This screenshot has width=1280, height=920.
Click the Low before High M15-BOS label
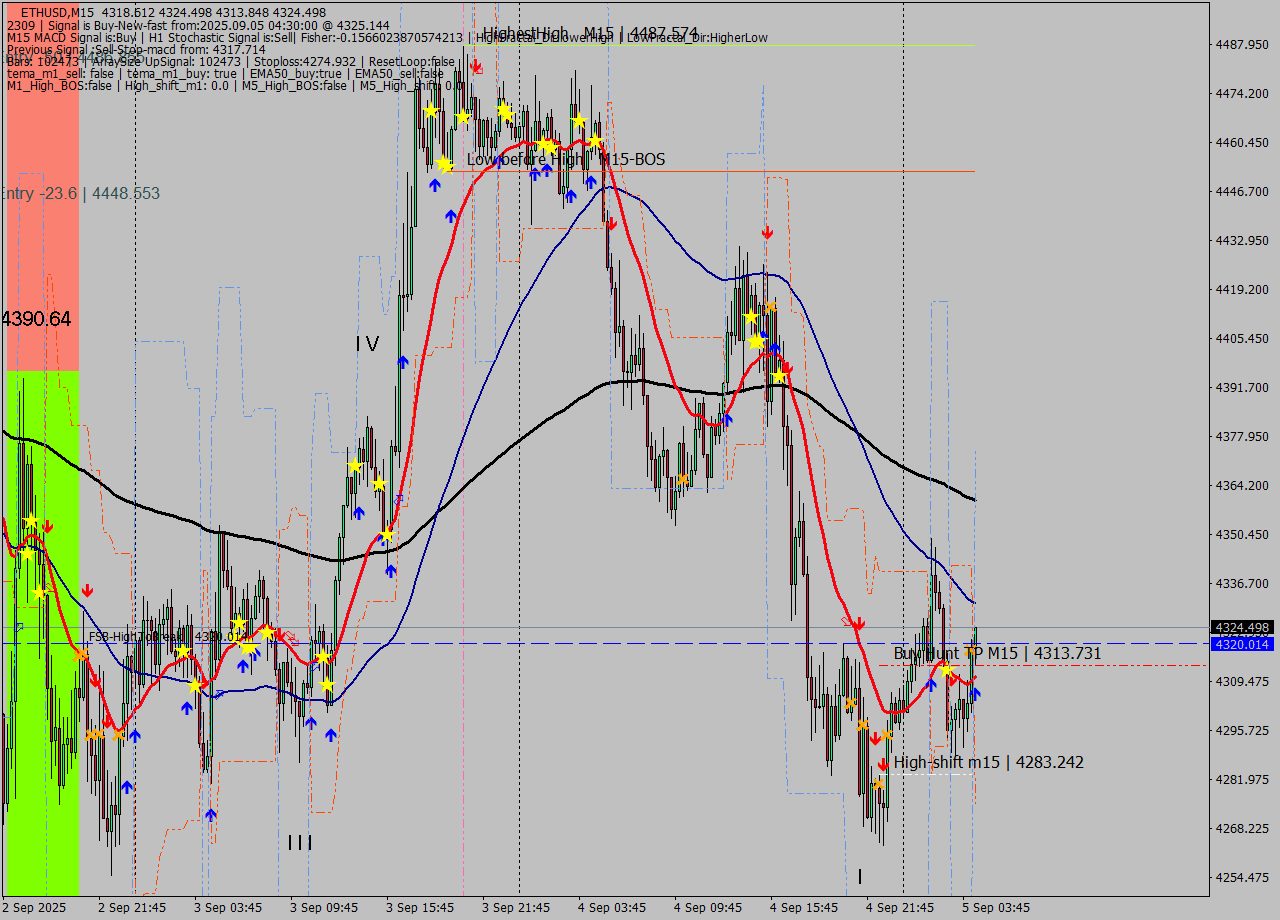click(566, 159)
